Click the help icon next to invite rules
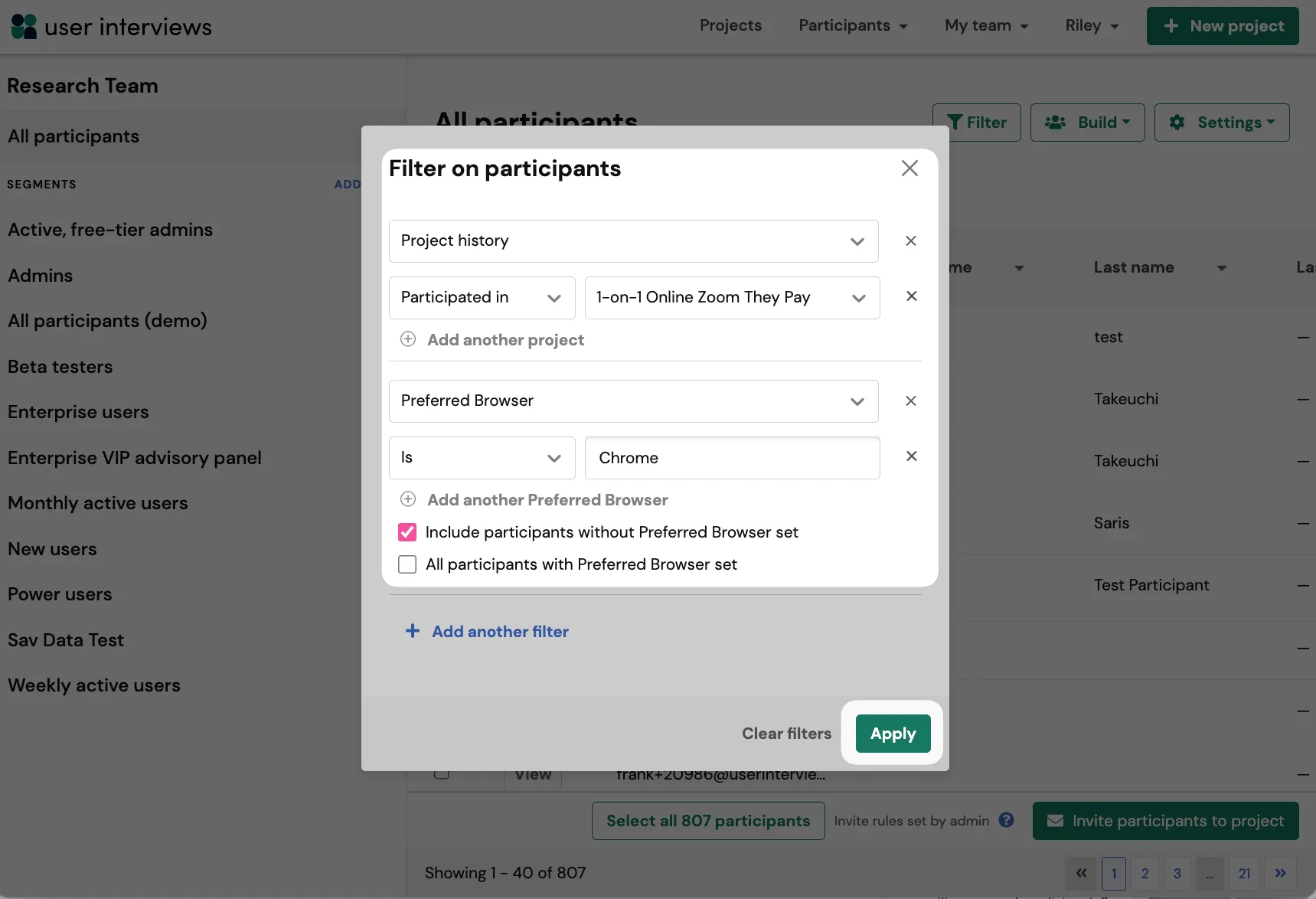Screen dimensions: 1316x899 [x=1007, y=820]
